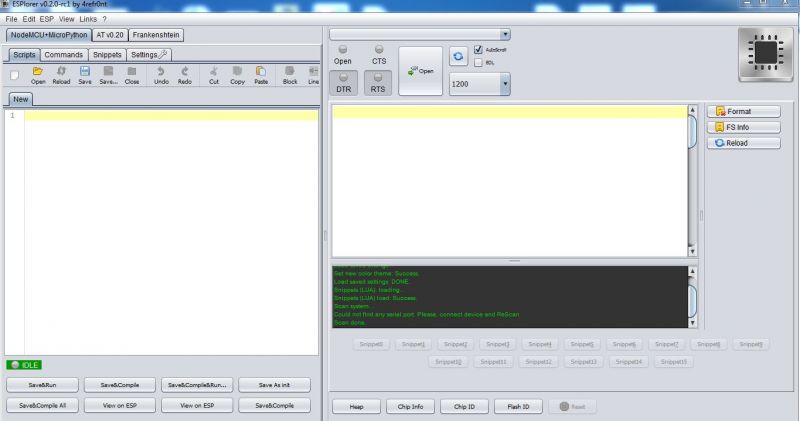
Task: Uncheck the AutoScroll checkbox
Action: (478, 49)
